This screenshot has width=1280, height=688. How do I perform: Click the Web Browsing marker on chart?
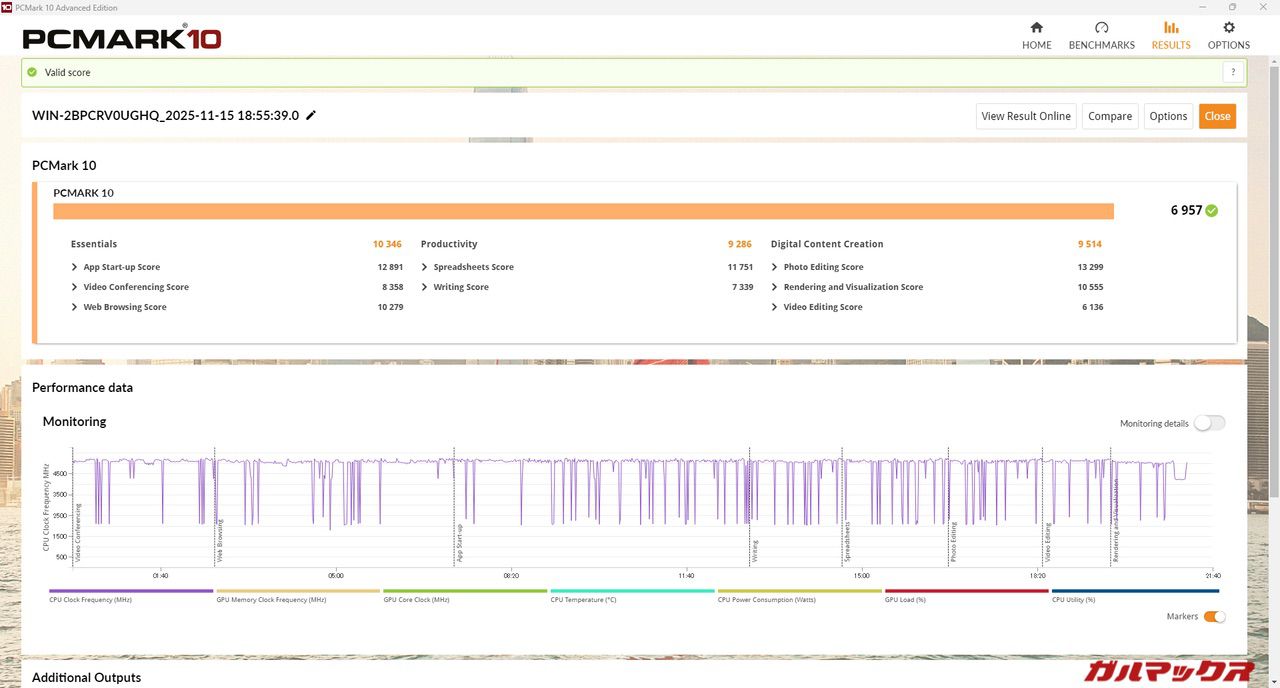(x=220, y=540)
